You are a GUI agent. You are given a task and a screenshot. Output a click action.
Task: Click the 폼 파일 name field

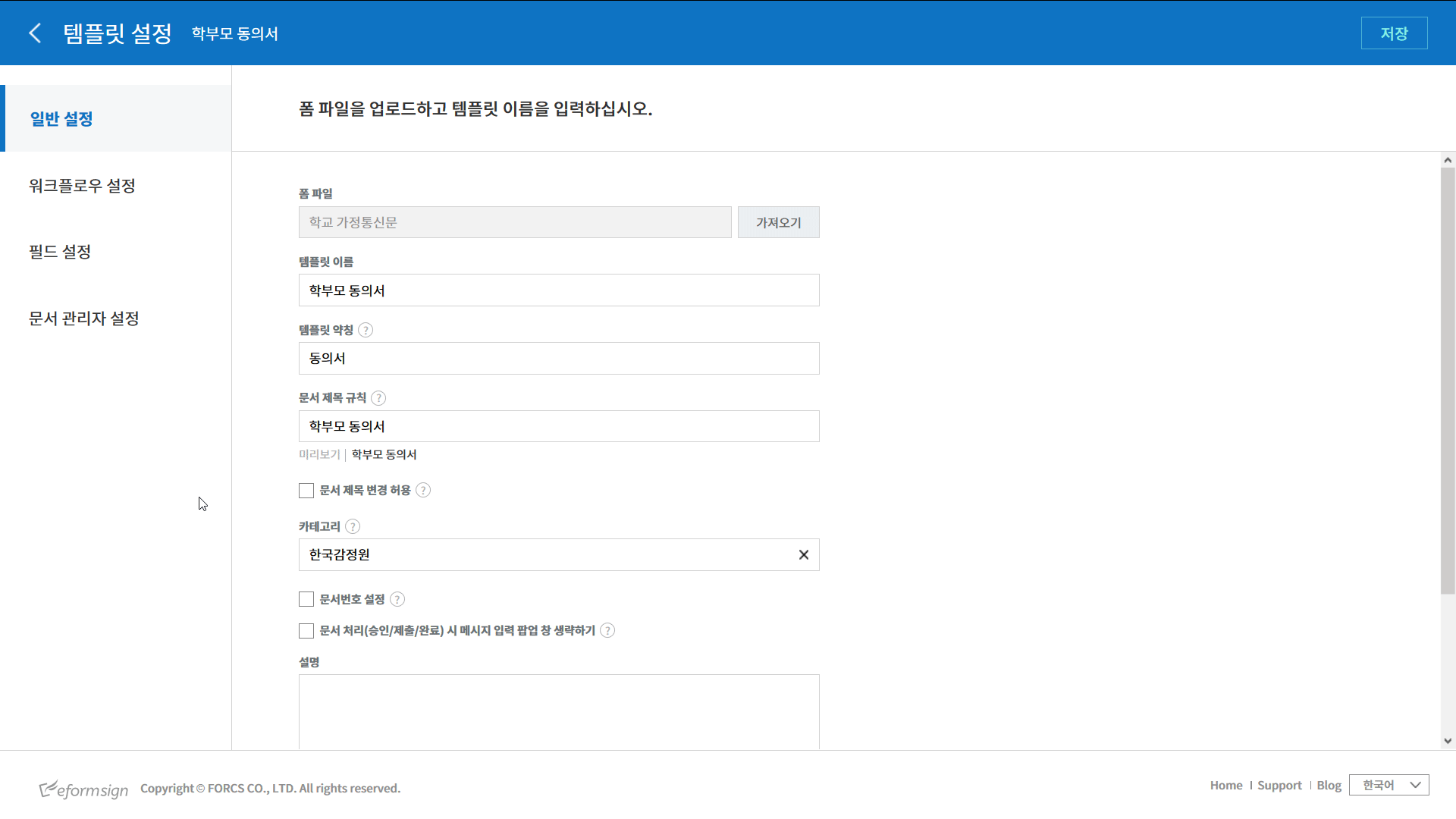coord(515,222)
